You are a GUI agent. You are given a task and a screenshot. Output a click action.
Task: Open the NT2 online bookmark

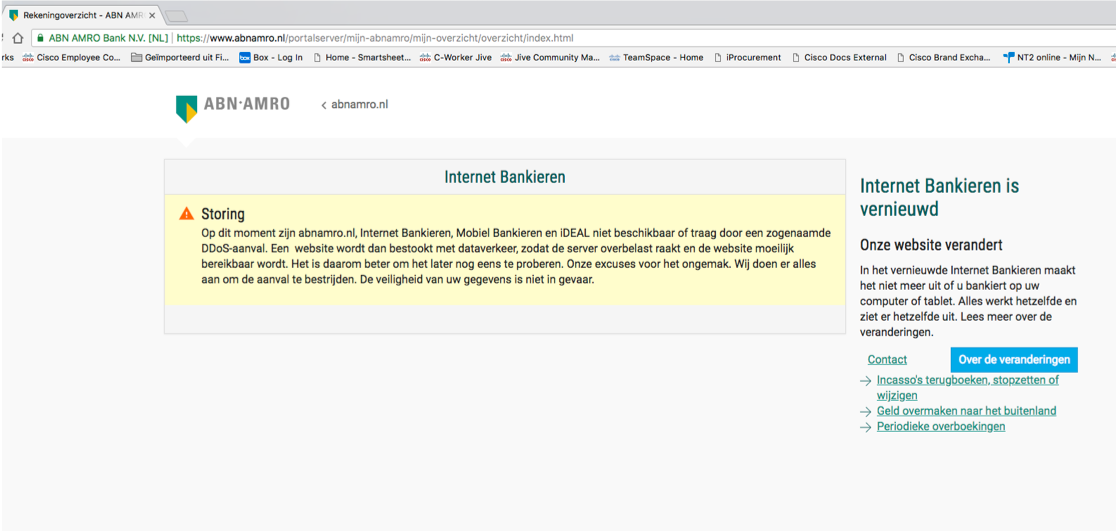[1051, 58]
